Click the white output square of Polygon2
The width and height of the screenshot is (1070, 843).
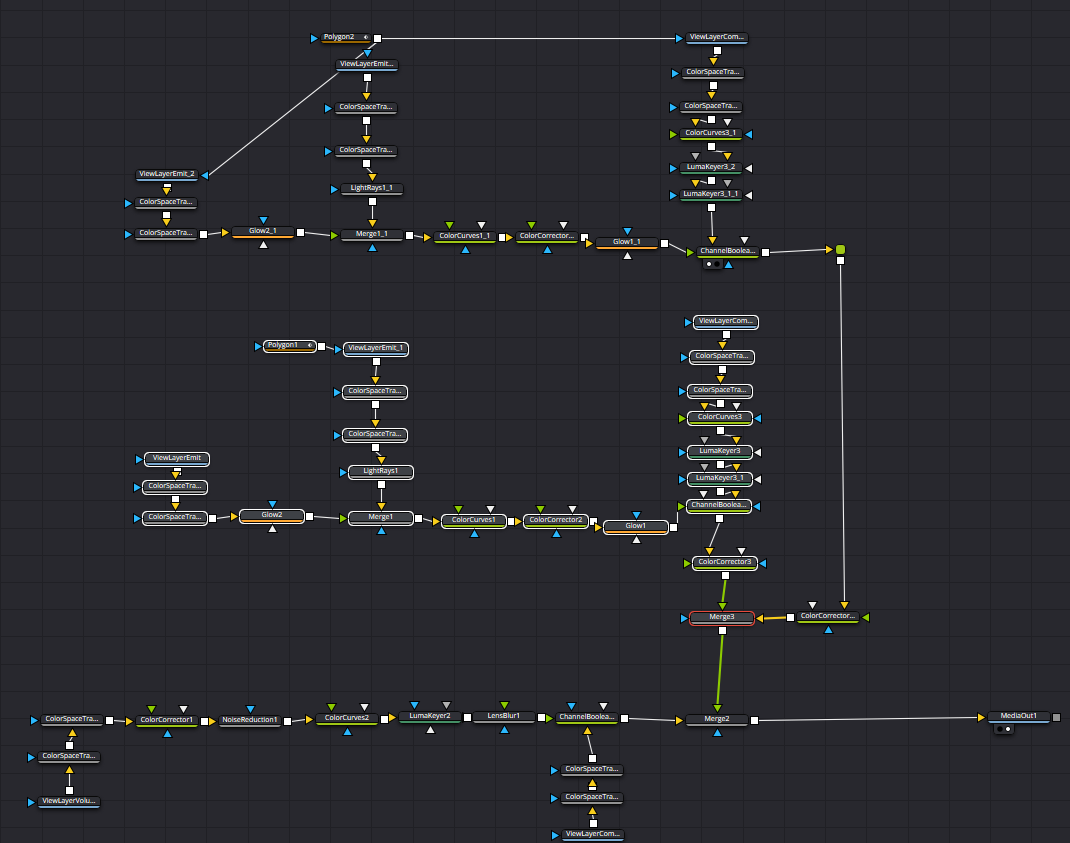coord(377,38)
